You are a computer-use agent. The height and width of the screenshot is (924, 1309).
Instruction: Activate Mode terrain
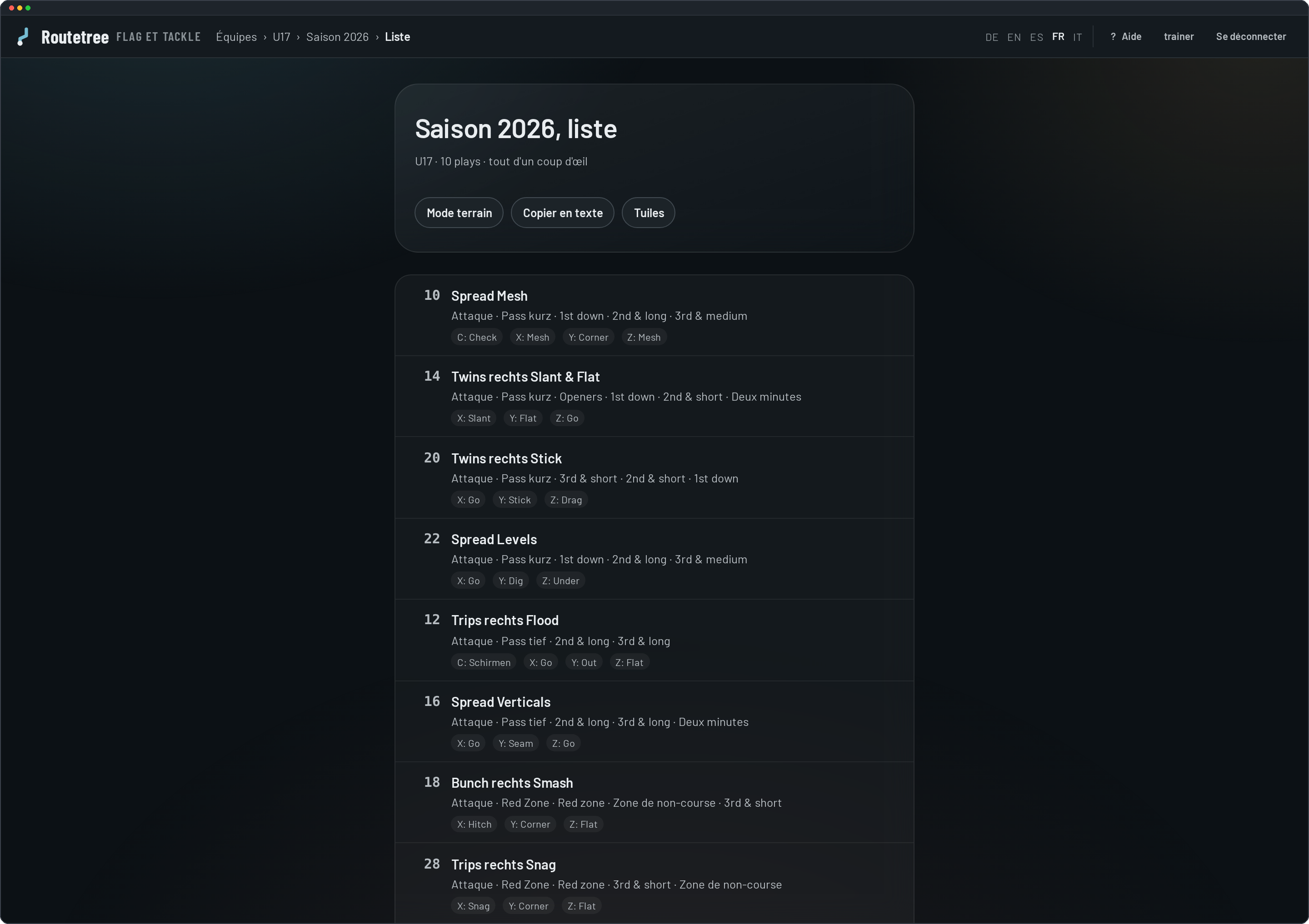click(x=459, y=213)
